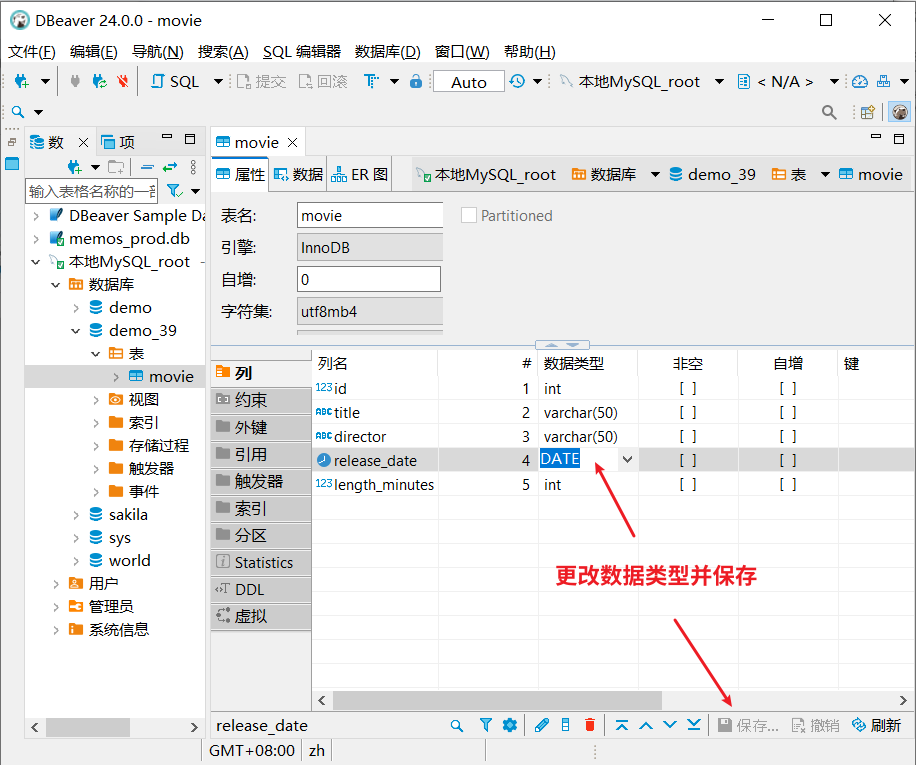Viewport: 916px width, 765px height.
Task: Move column to top arrow icon
Action: tap(622, 725)
